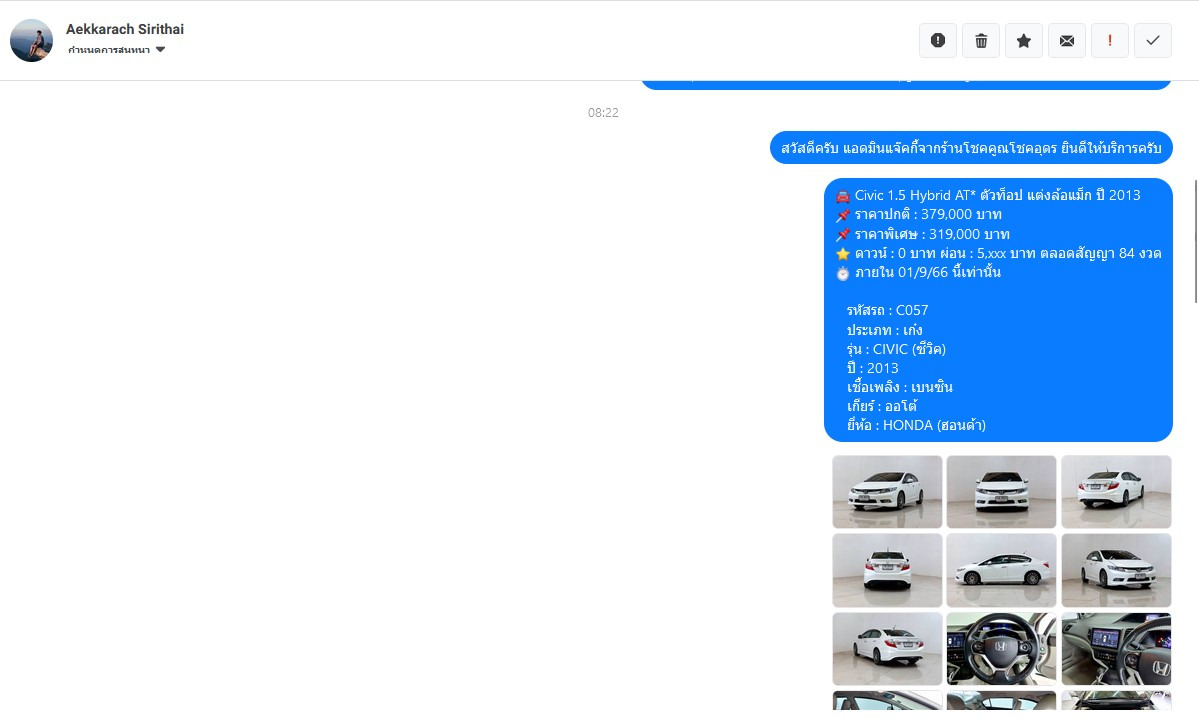Open second car photo, front view
Image resolution: width=1199 pixels, height=719 pixels.
pos(1001,492)
